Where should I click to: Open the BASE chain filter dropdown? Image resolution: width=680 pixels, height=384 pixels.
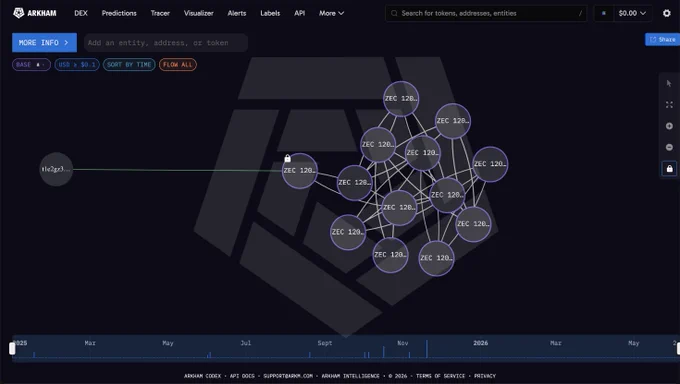point(31,65)
